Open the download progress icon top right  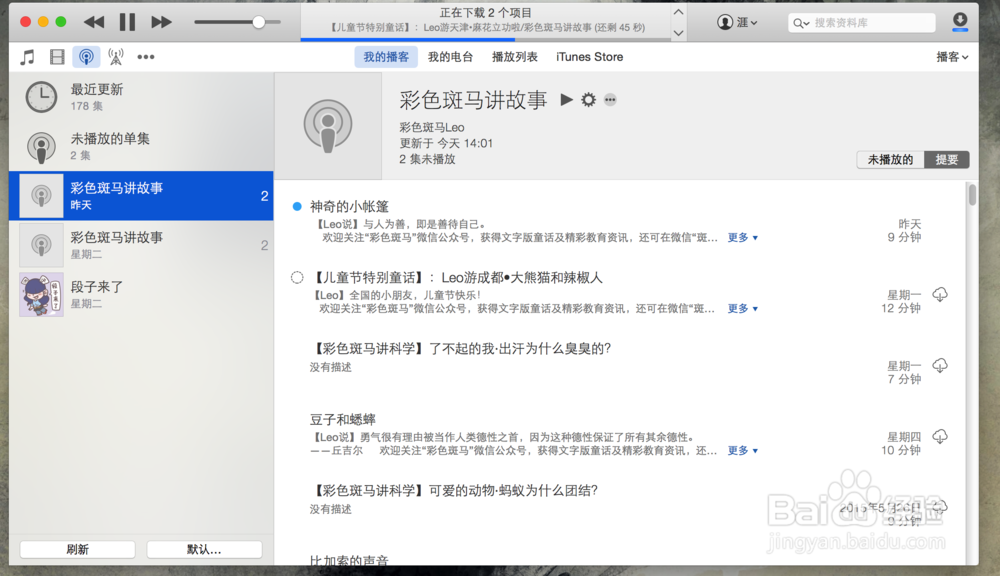point(961,21)
